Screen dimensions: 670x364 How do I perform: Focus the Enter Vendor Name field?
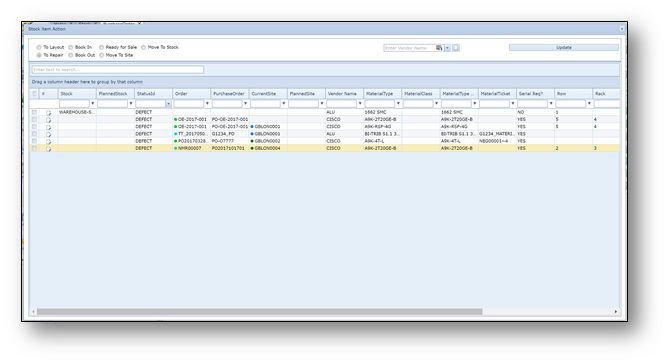409,48
